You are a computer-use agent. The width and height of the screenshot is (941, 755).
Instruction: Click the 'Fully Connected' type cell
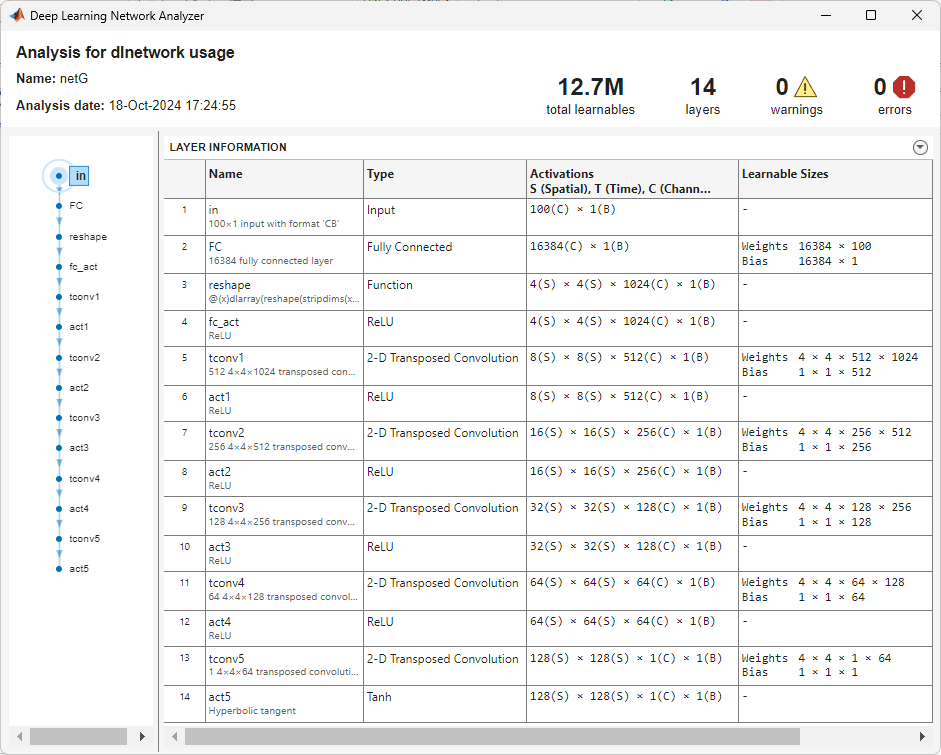[x=445, y=254]
